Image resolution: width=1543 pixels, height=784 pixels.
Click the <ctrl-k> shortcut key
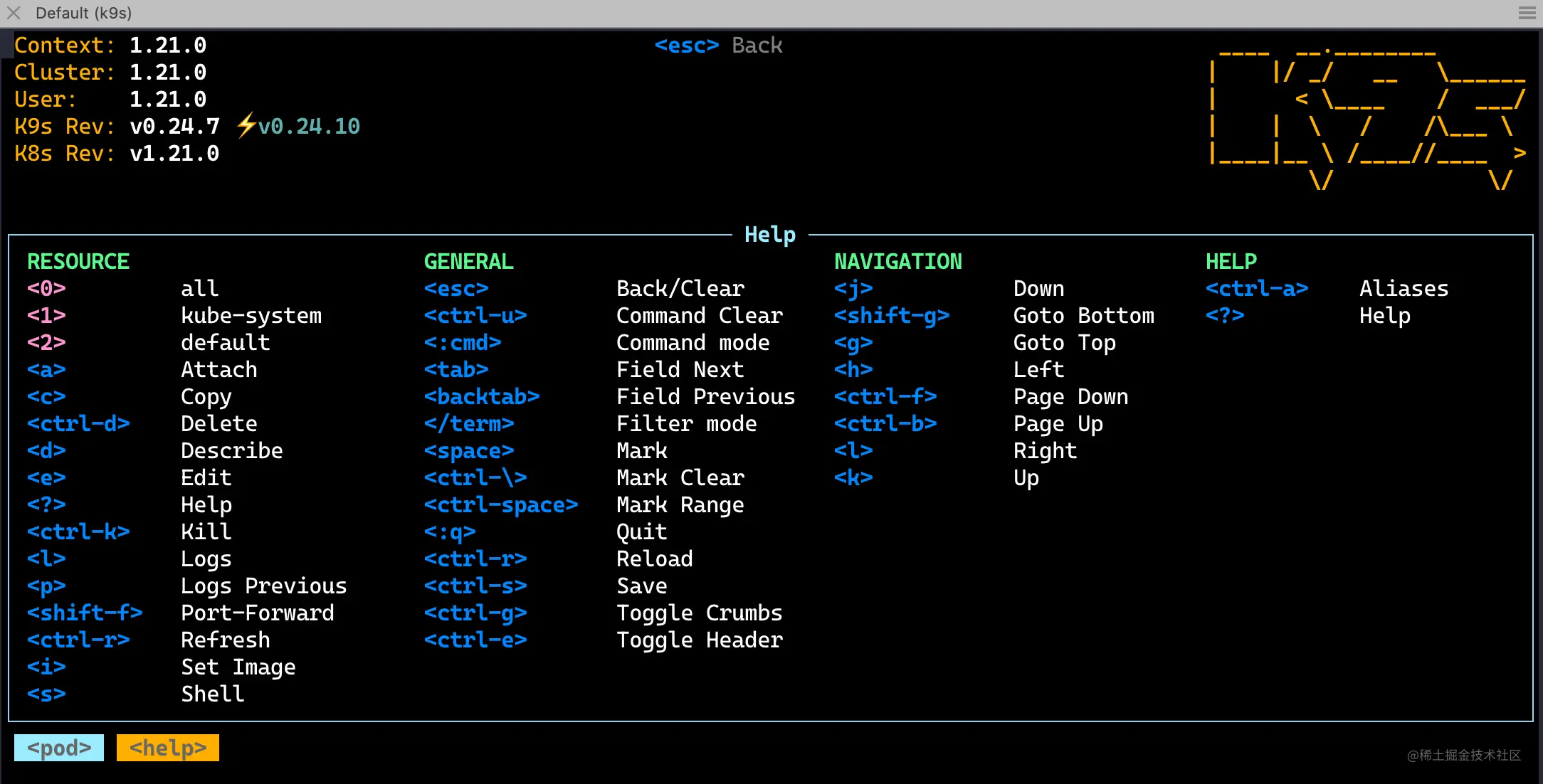click(78, 532)
